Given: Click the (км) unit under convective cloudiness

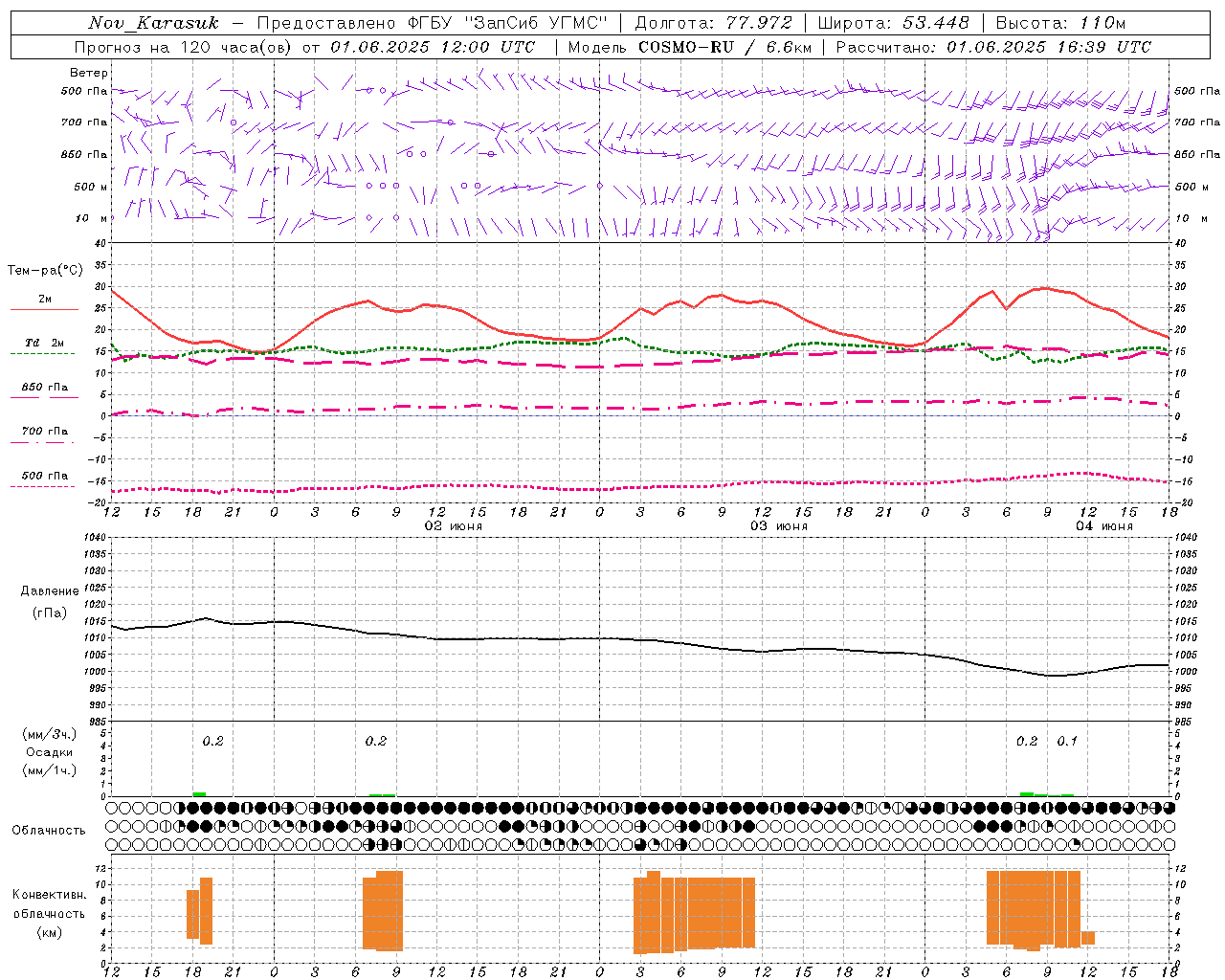Looking at the screenshot, I should pyautogui.click(x=49, y=932).
